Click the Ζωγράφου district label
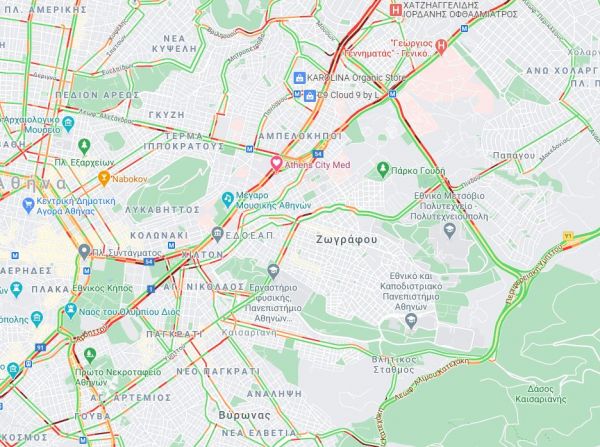 click(347, 240)
